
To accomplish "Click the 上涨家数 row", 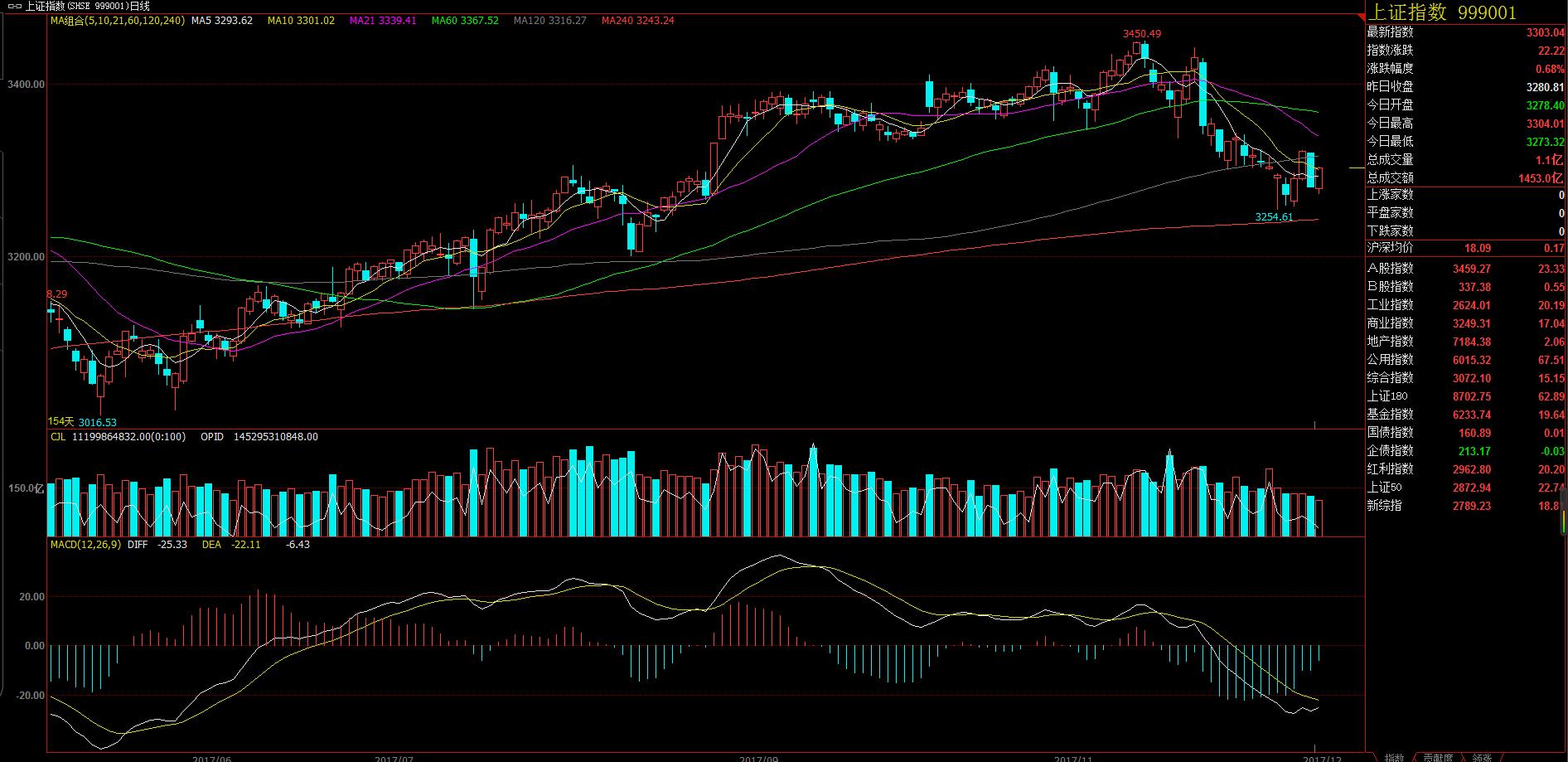I will coord(1465,195).
